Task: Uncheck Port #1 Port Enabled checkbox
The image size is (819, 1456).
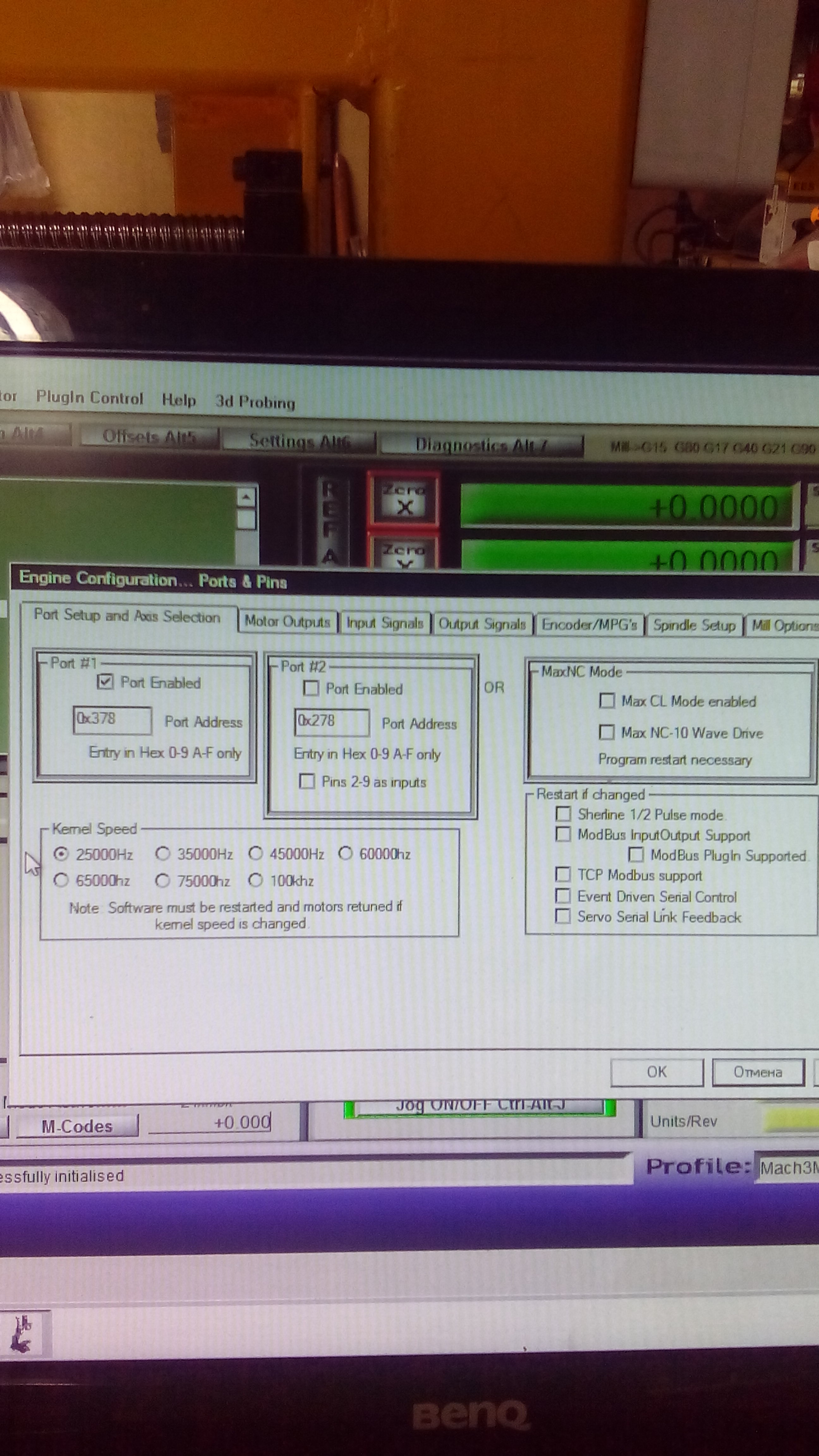Action: coord(105,682)
